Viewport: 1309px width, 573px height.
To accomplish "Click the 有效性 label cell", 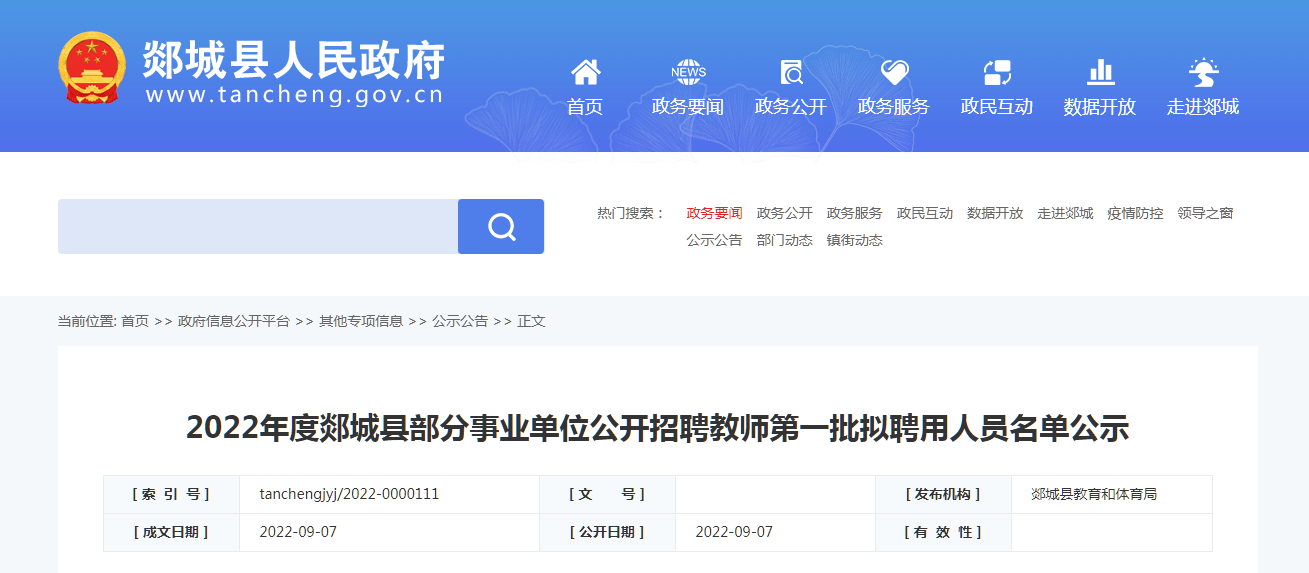I will [x=943, y=532].
